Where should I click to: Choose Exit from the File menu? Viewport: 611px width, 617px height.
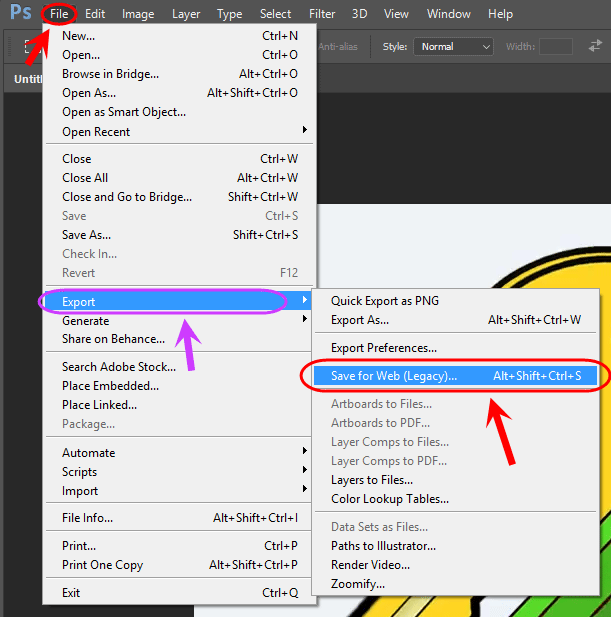click(x=180, y=593)
